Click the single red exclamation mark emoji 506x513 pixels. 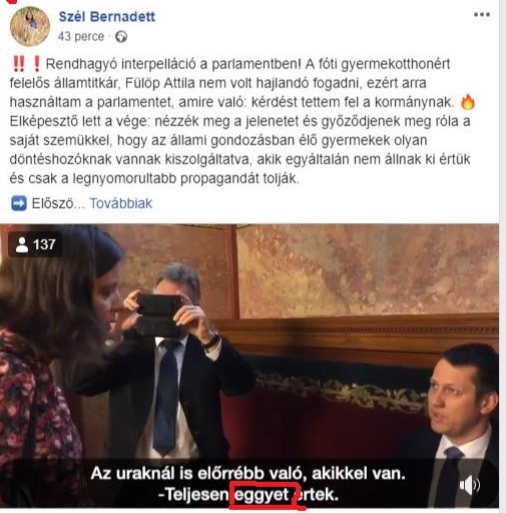(x=37, y=64)
